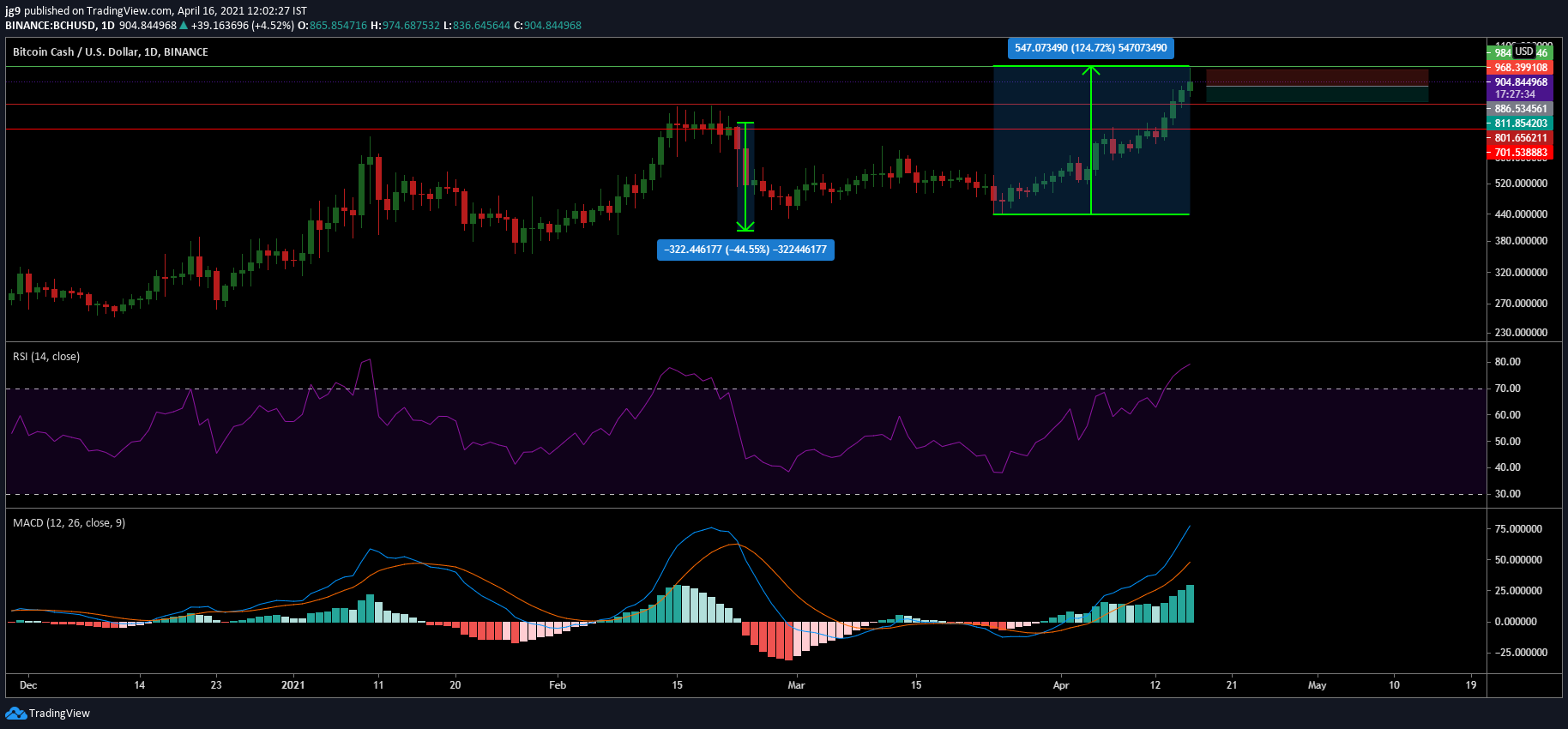Screen dimensions: 1568x729
Task: Click the 23 date label on time axis
Action: [216, 685]
